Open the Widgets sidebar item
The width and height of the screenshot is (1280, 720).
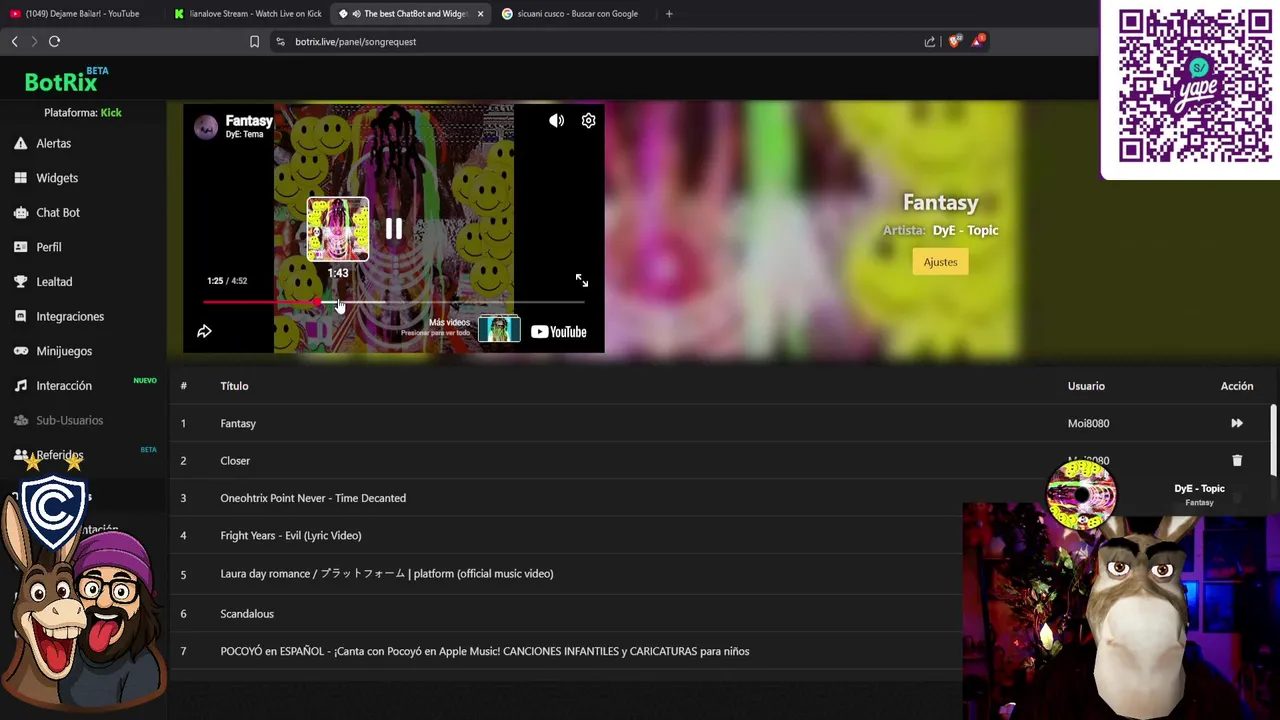(56, 178)
